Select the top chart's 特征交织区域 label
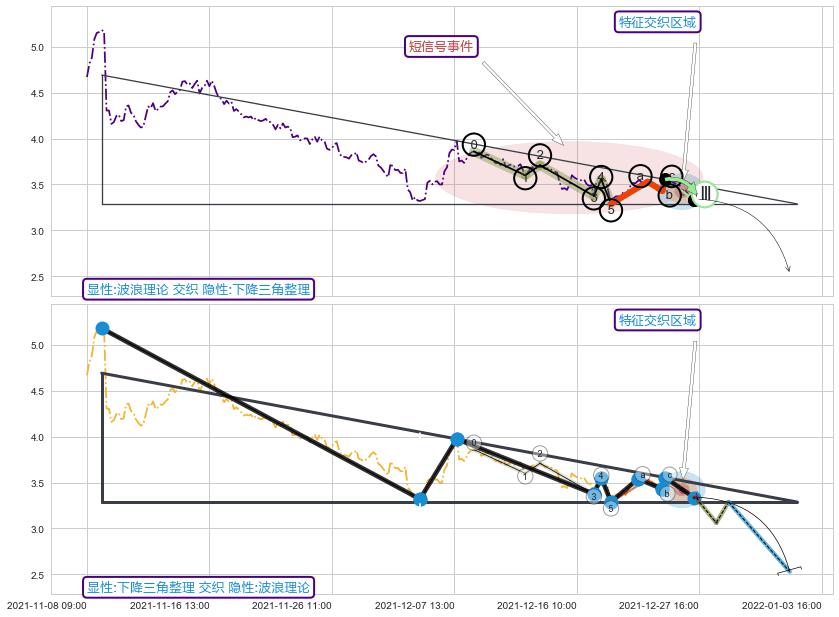Image resolution: width=839 pixels, height=617 pixels. click(x=656, y=22)
